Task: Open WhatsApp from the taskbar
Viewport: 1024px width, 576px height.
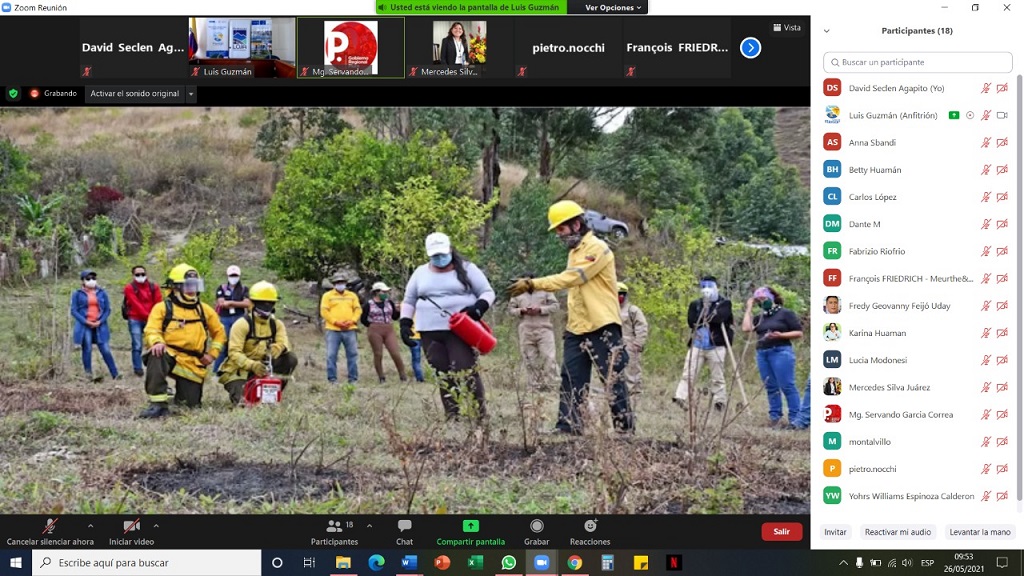Action: click(508, 562)
